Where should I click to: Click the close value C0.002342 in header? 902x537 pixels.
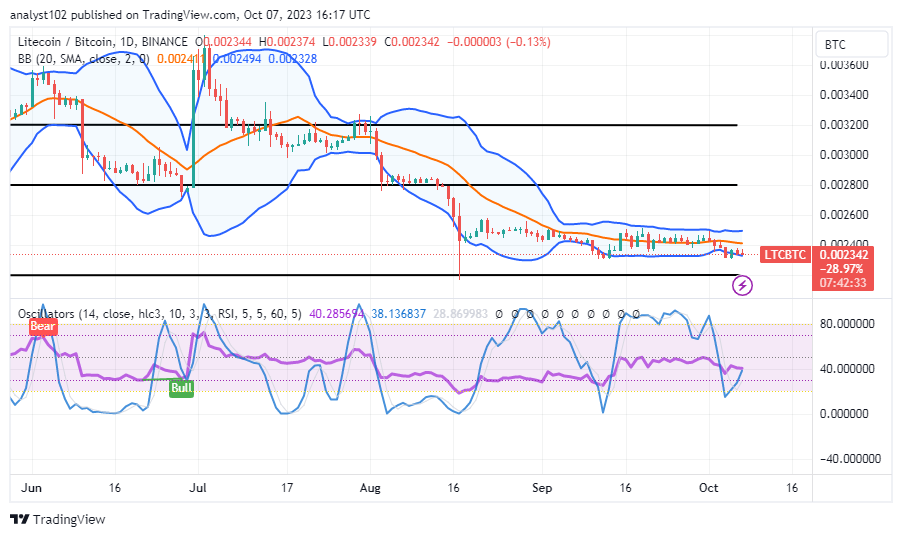(x=412, y=41)
